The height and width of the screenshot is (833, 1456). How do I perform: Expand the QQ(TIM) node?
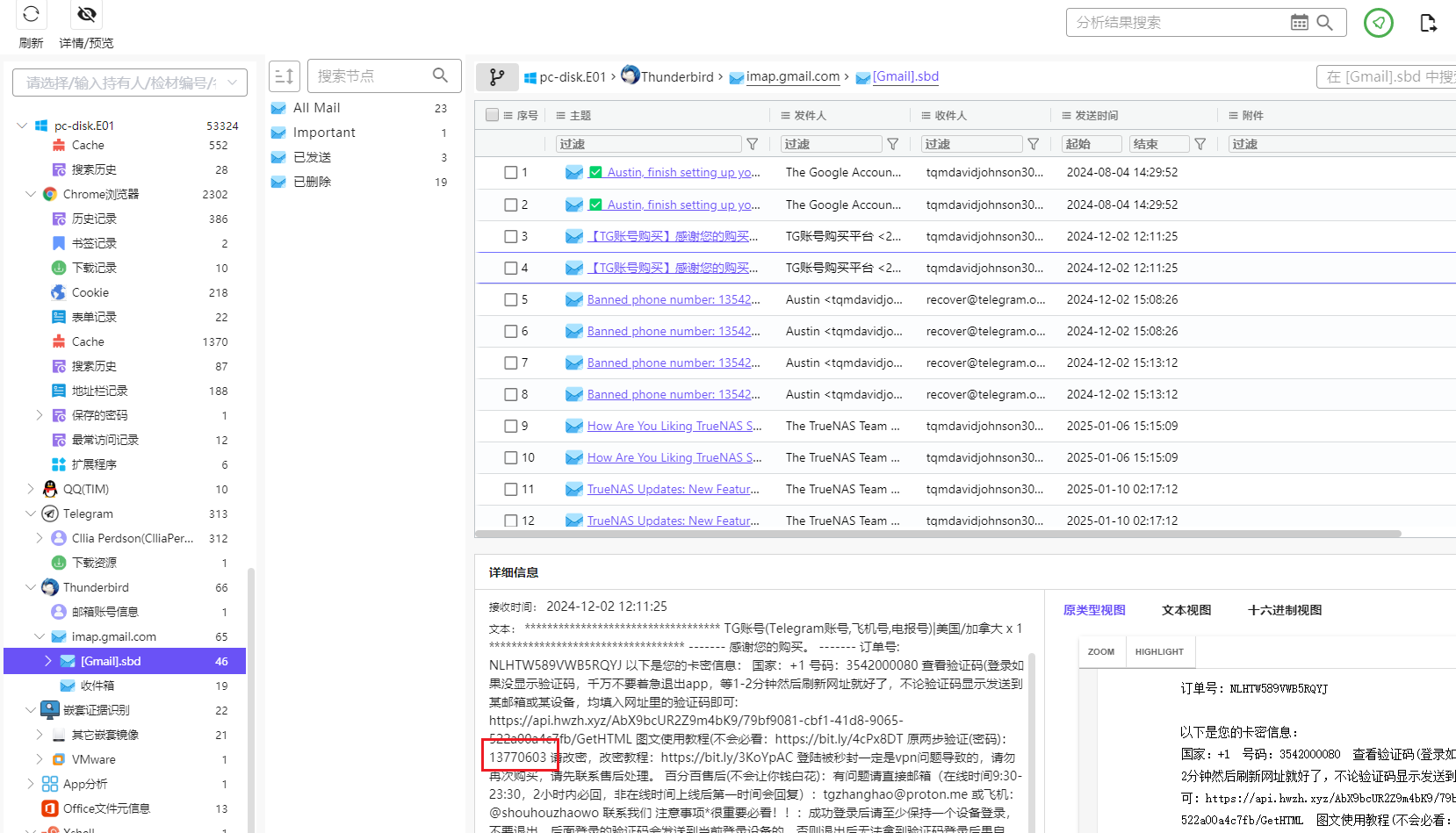[x=31, y=489]
